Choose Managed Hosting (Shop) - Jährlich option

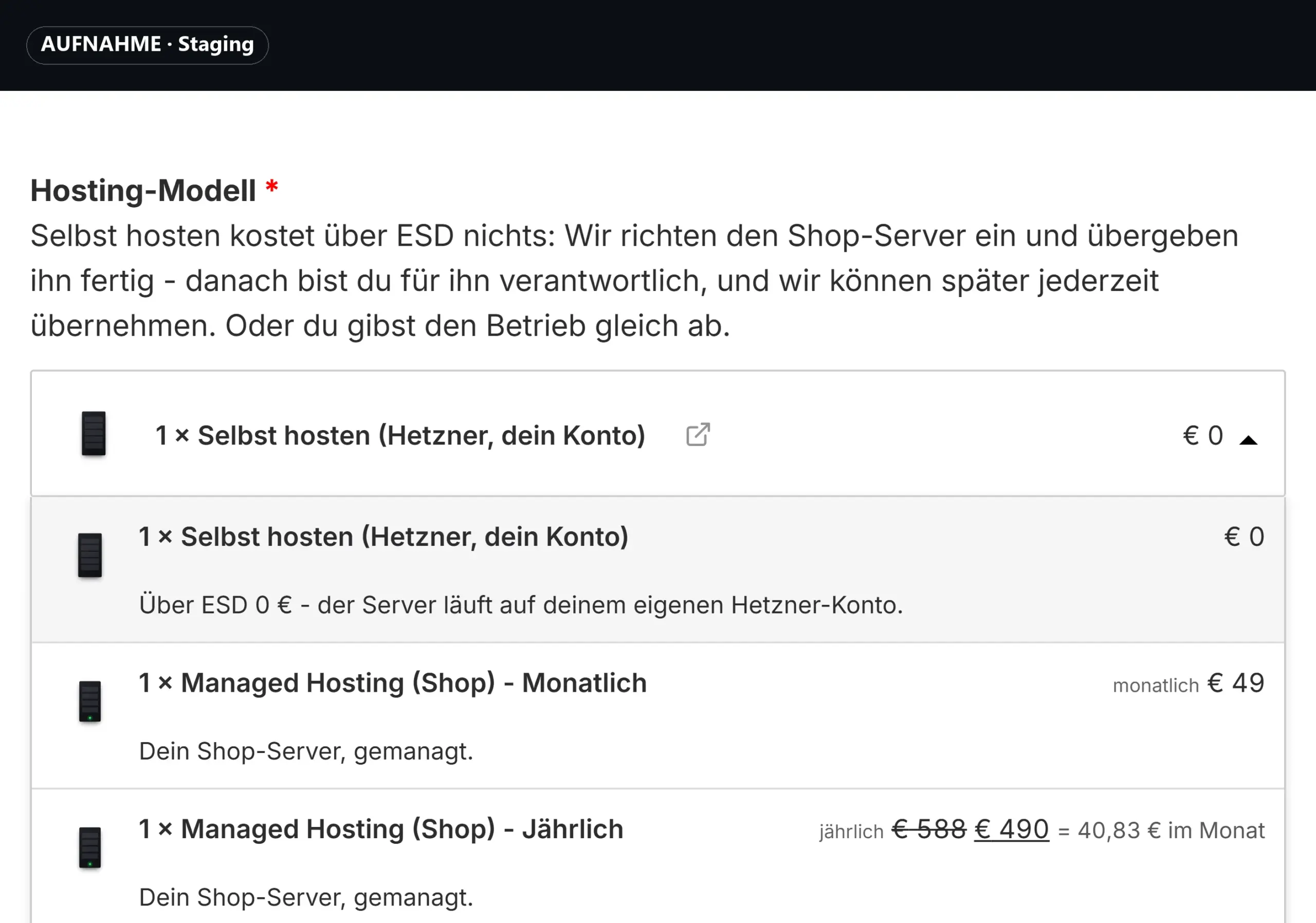pos(658,857)
